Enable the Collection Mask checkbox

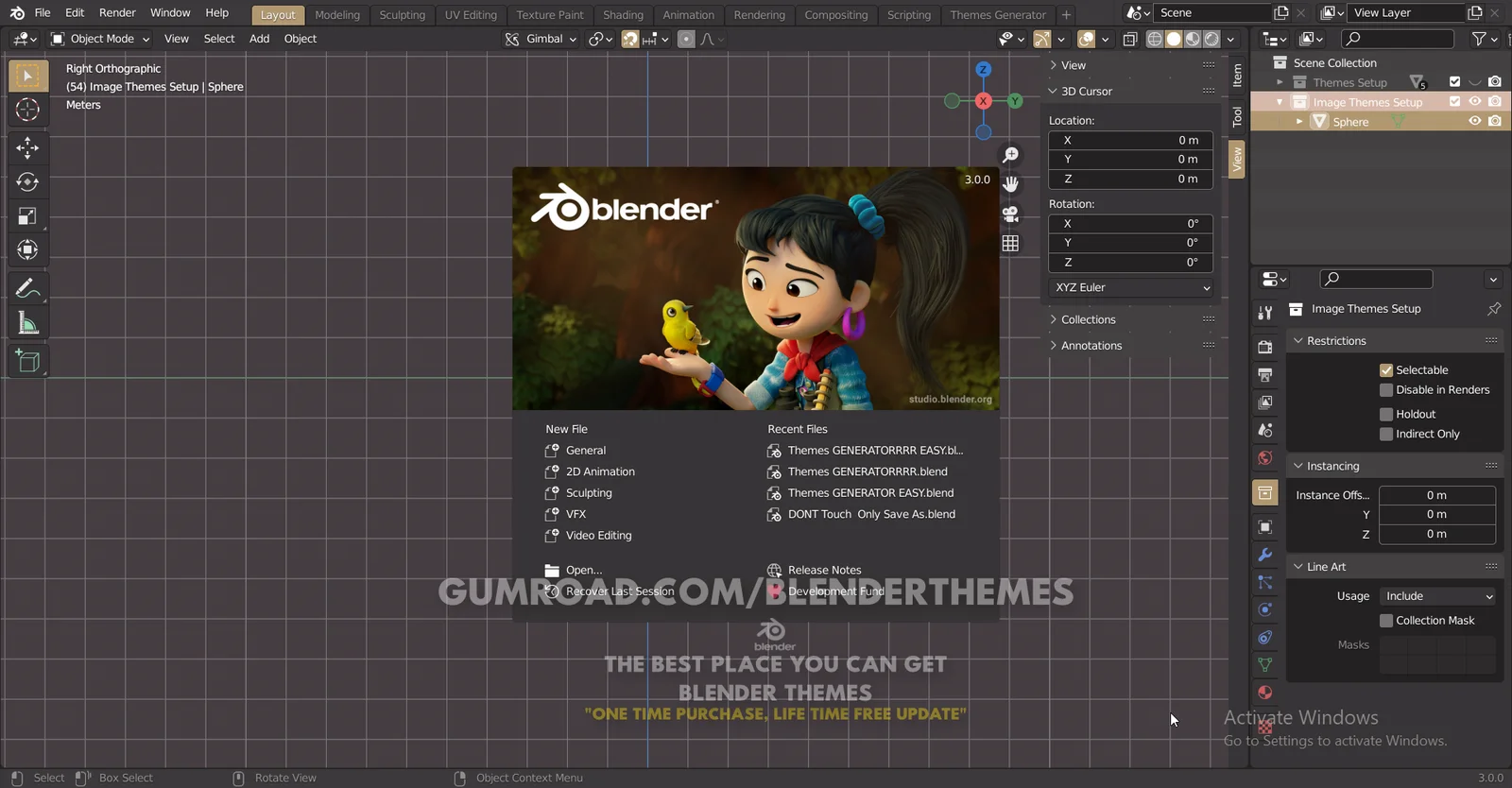(1386, 621)
